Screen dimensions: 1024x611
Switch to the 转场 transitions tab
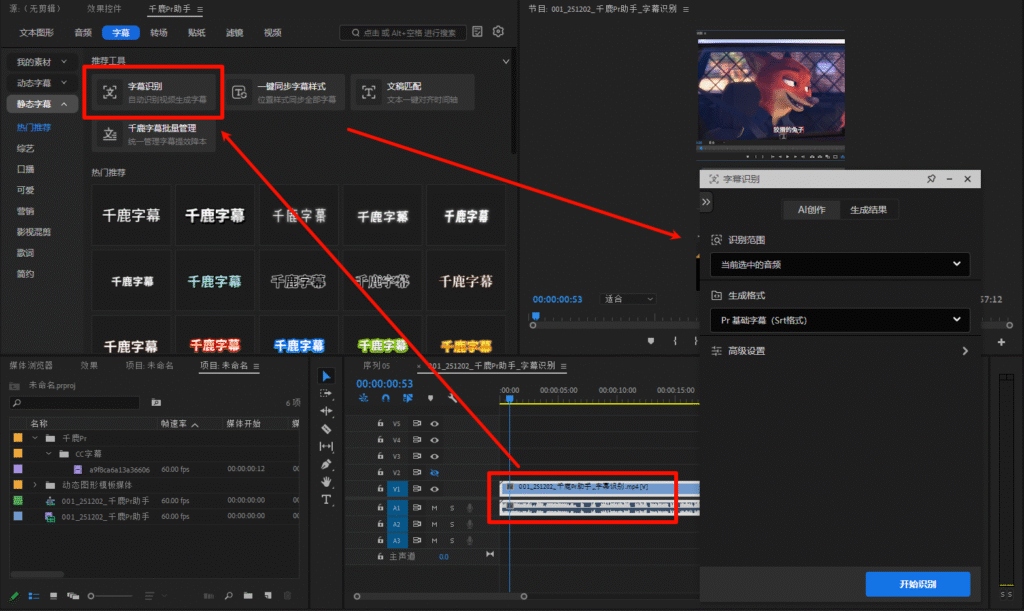click(x=159, y=33)
